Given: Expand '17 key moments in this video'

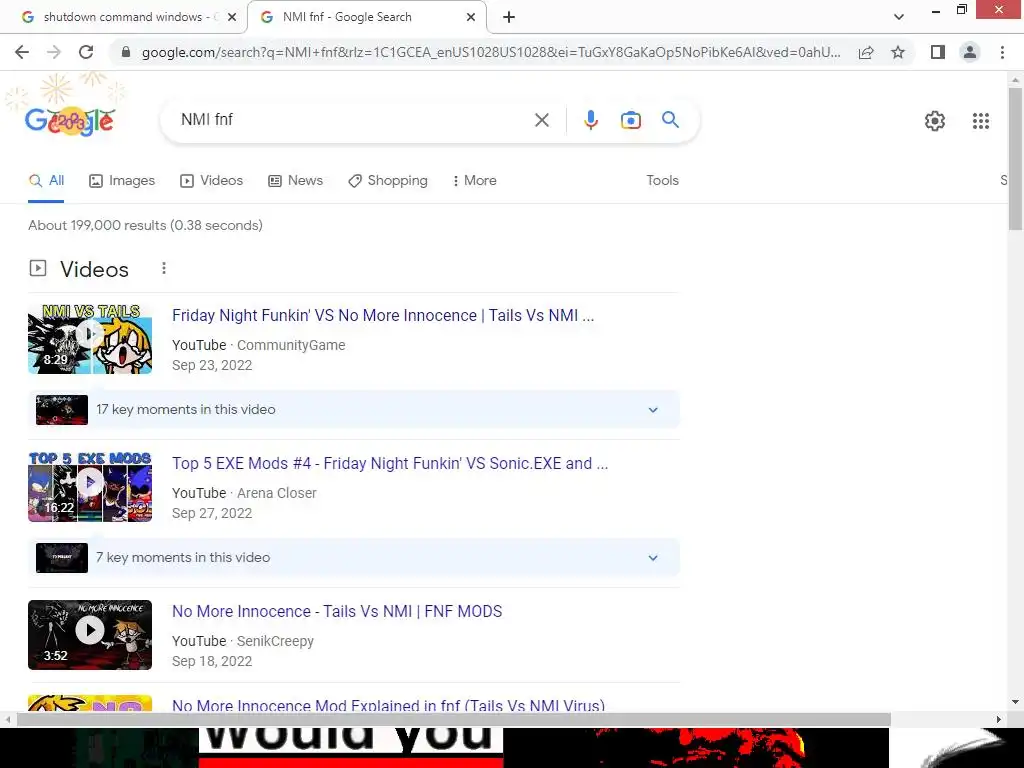Looking at the screenshot, I should pos(353,409).
